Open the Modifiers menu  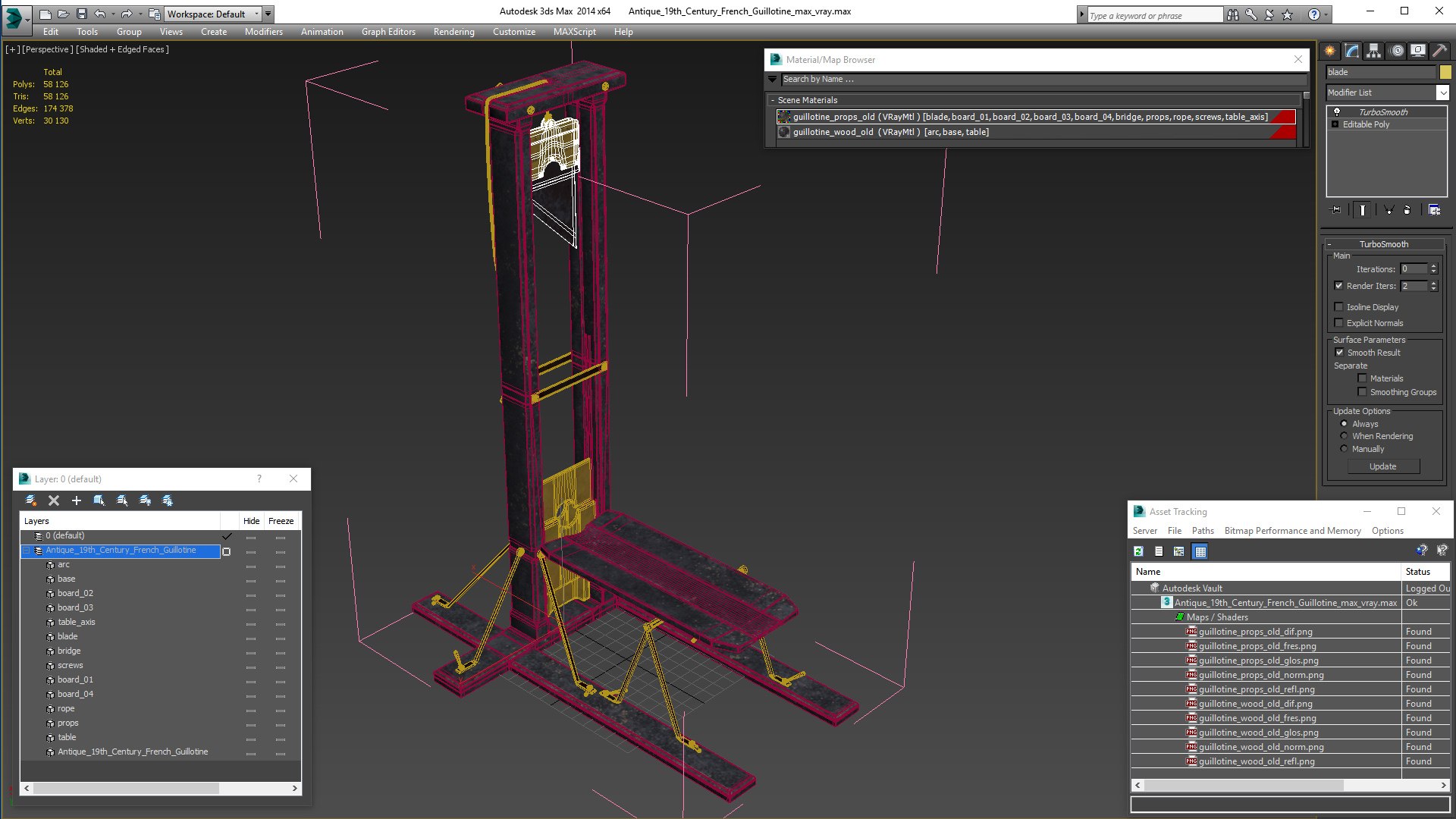(x=263, y=32)
